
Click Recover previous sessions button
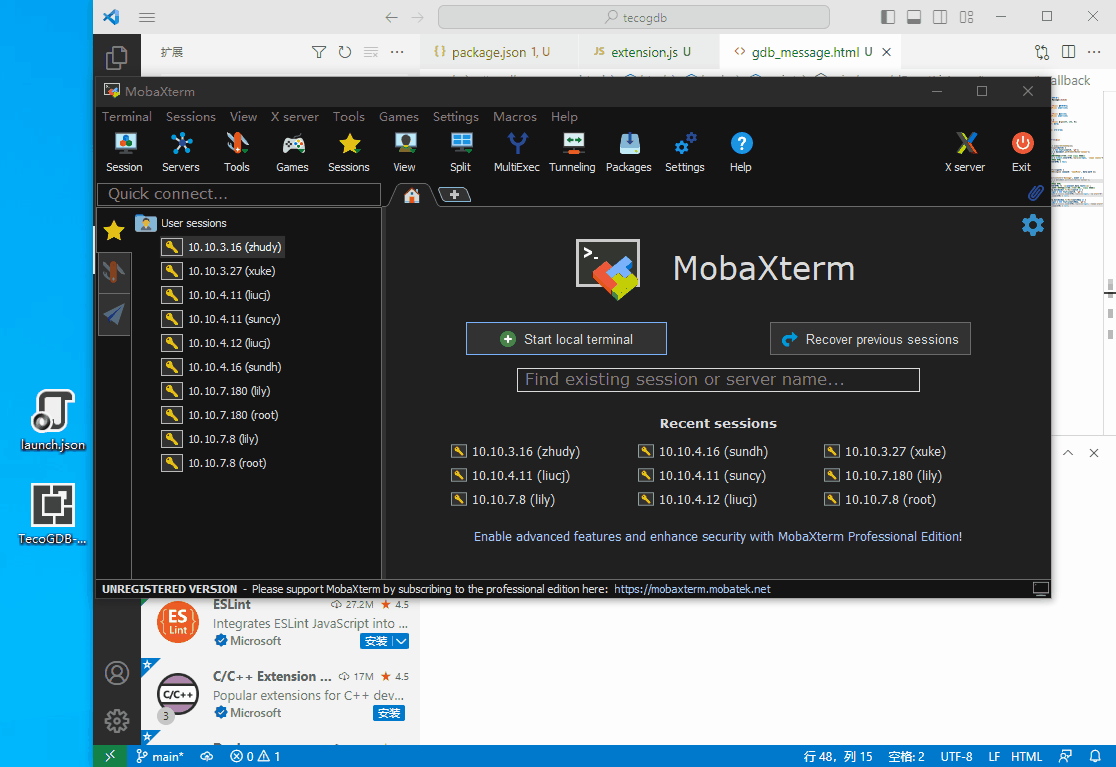(870, 339)
